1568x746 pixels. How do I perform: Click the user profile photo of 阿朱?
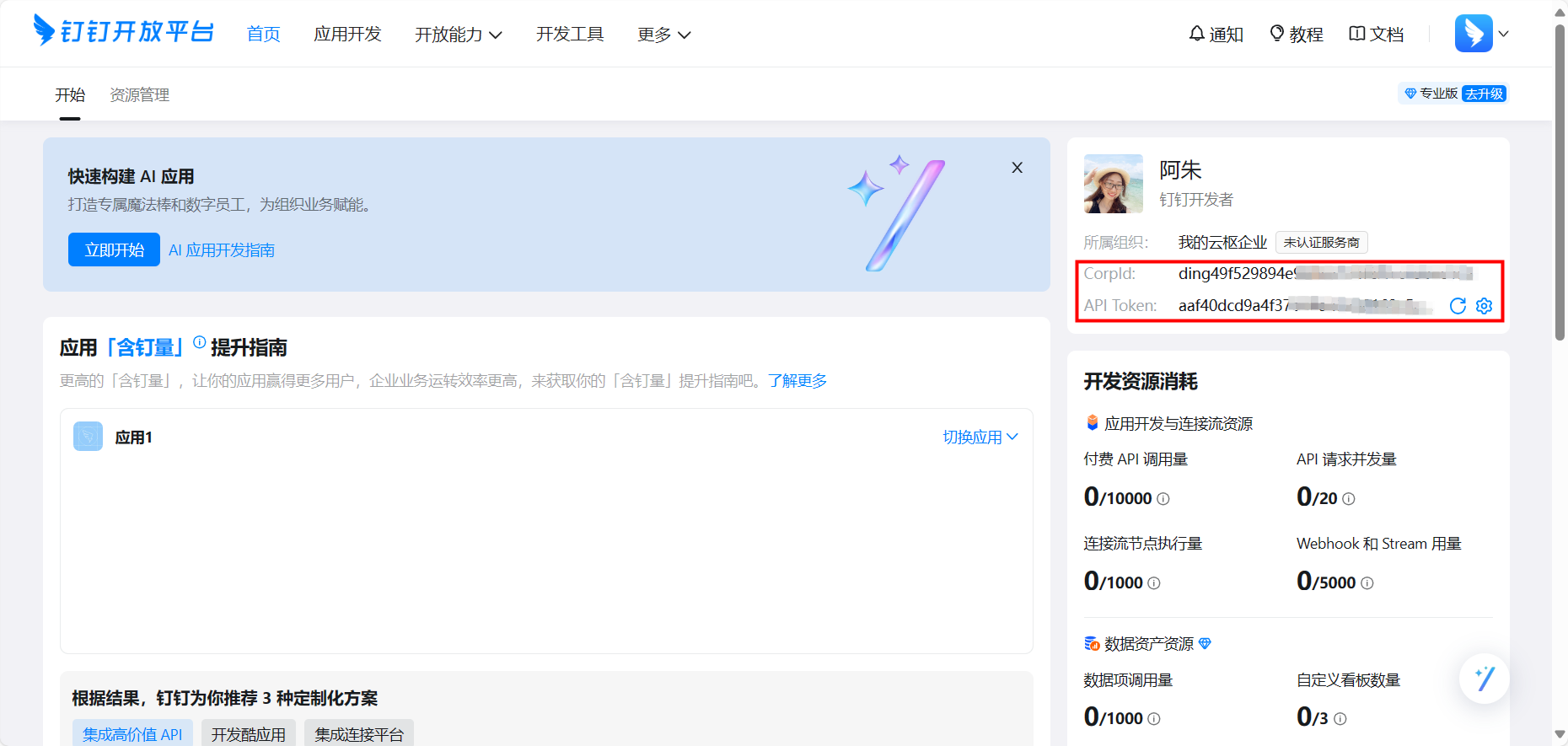pos(1114,184)
